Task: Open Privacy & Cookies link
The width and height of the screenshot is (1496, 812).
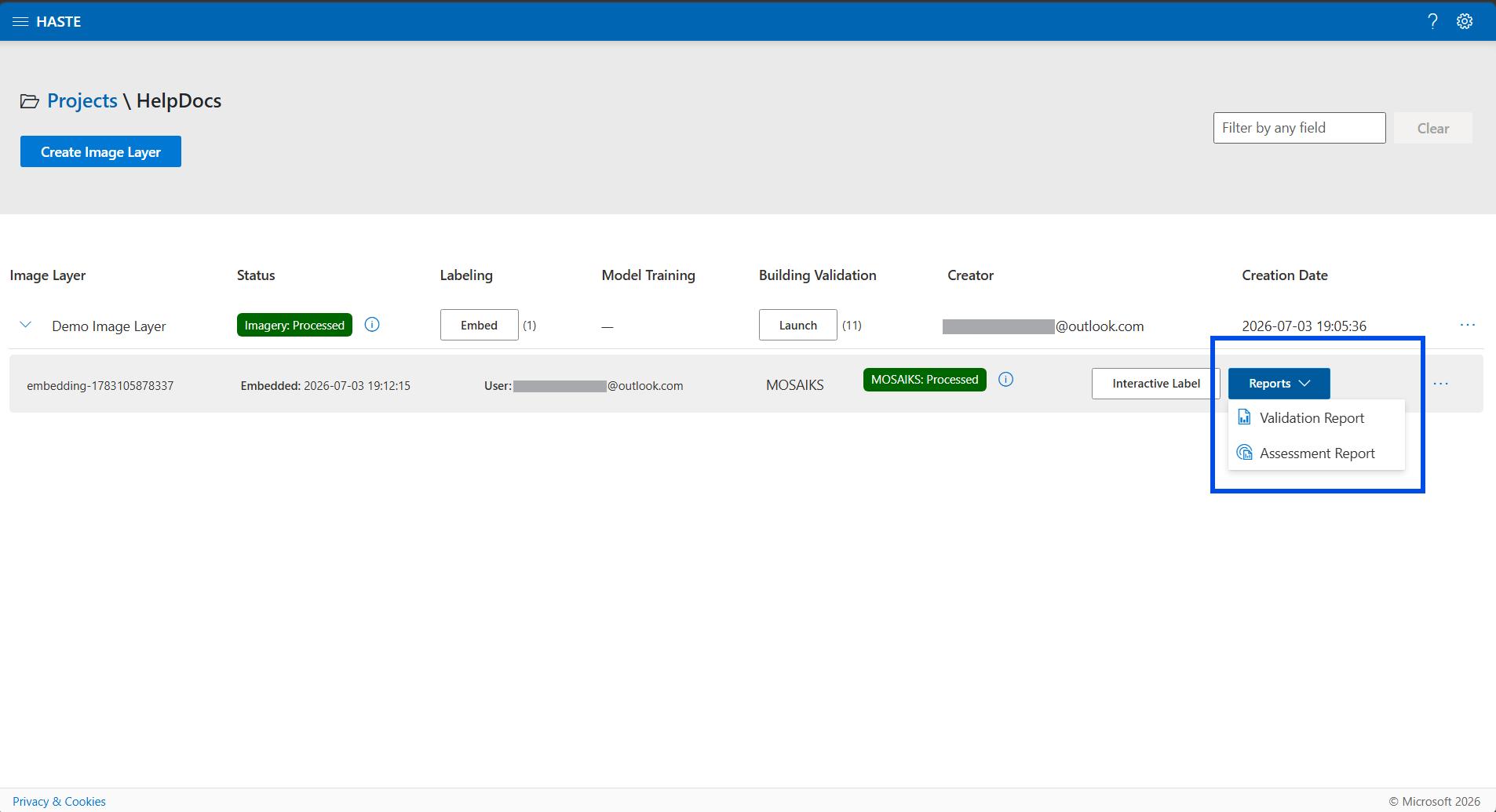Action: [x=59, y=801]
